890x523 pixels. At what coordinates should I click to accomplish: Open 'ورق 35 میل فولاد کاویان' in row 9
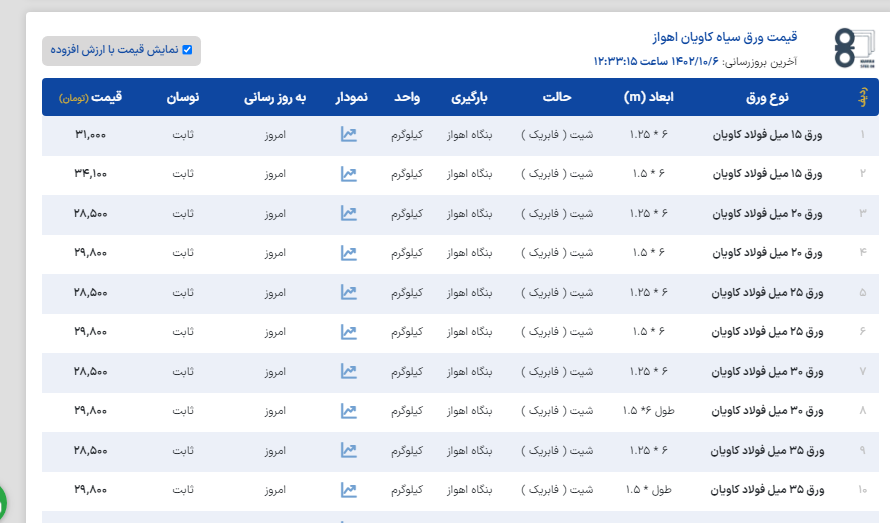[769, 450]
